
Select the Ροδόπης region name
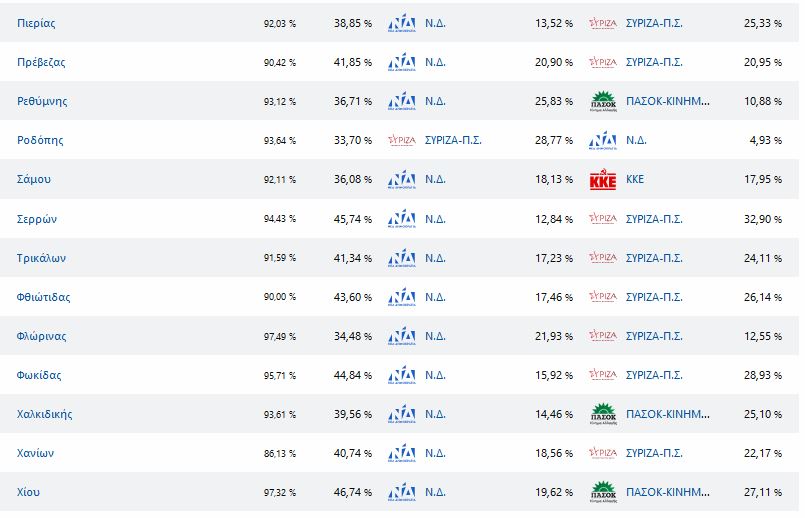pyautogui.click(x=40, y=140)
